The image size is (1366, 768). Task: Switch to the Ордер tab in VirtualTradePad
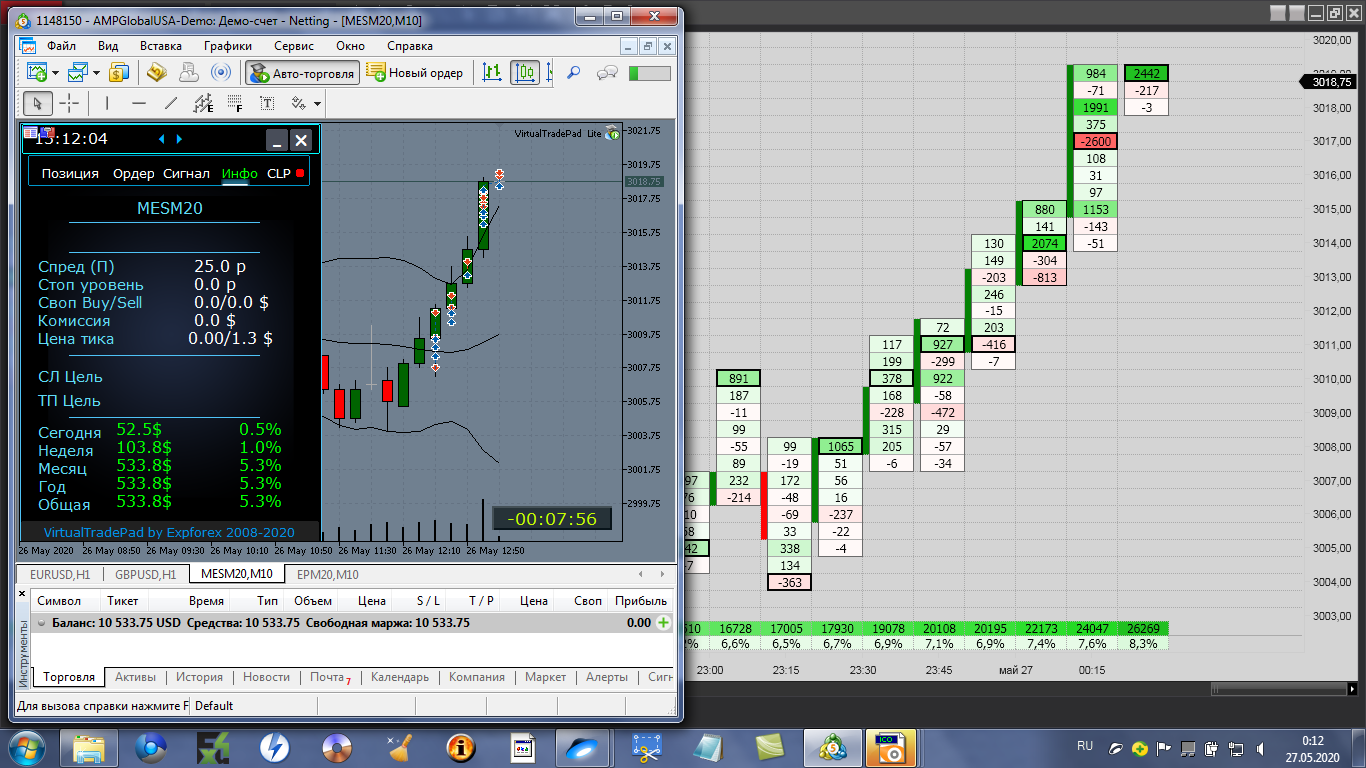click(133, 173)
